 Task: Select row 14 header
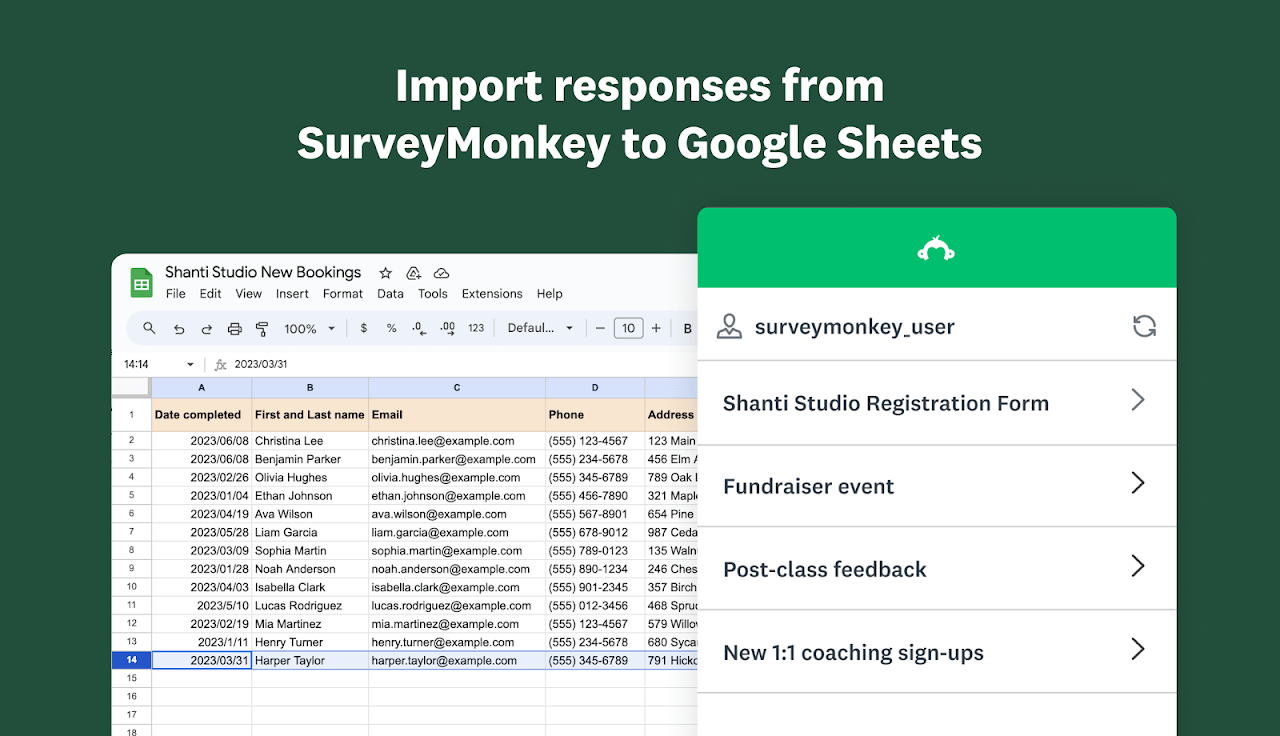pyautogui.click(x=131, y=660)
